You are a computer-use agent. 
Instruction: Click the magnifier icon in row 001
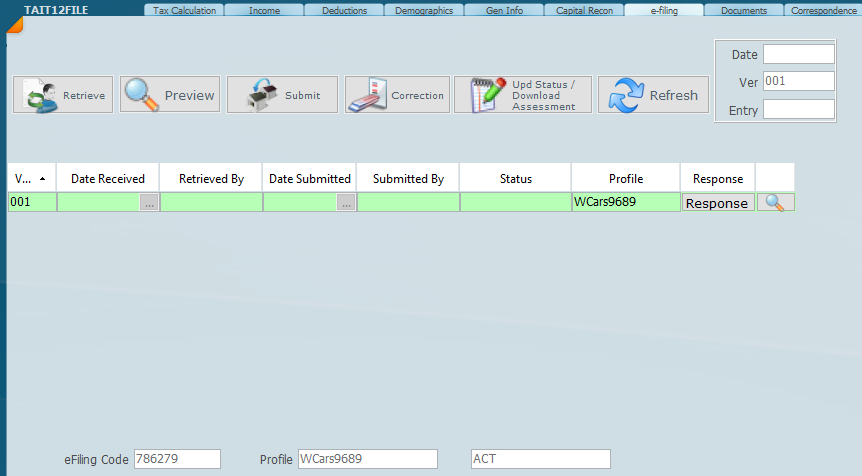click(774, 202)
